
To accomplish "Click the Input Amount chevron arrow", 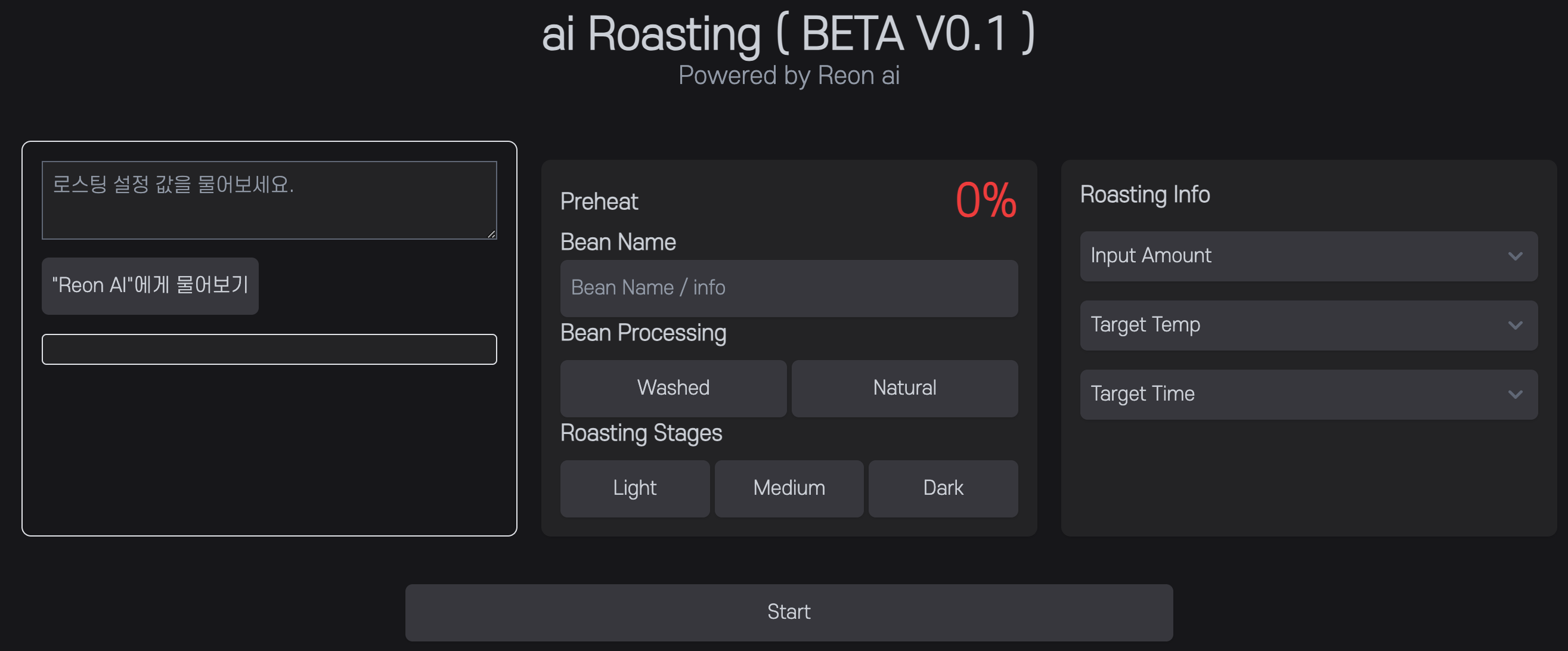I will point(1515,256).
